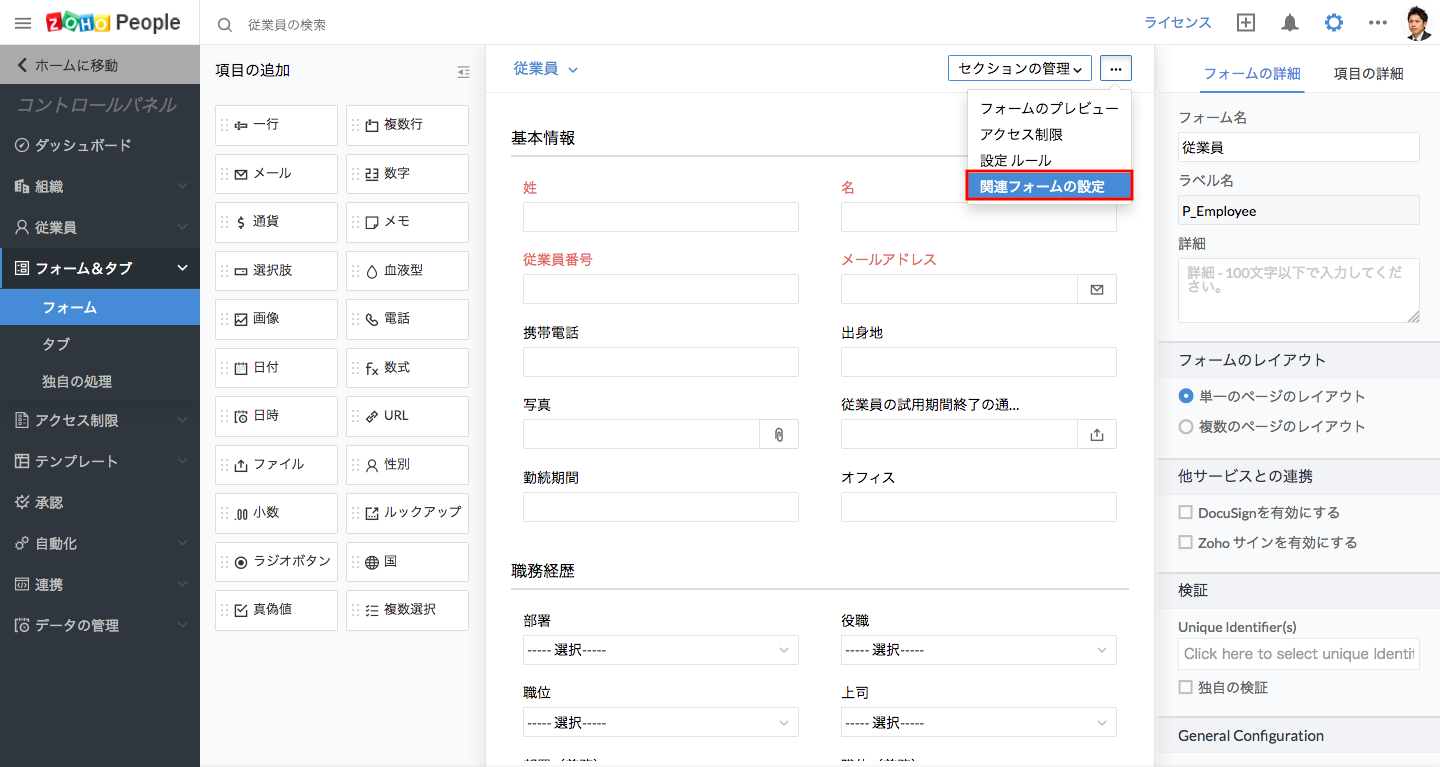Switch to the 項目の詳細 tab
Screen dimensions: 1440x767
[x=1368, y=73]
